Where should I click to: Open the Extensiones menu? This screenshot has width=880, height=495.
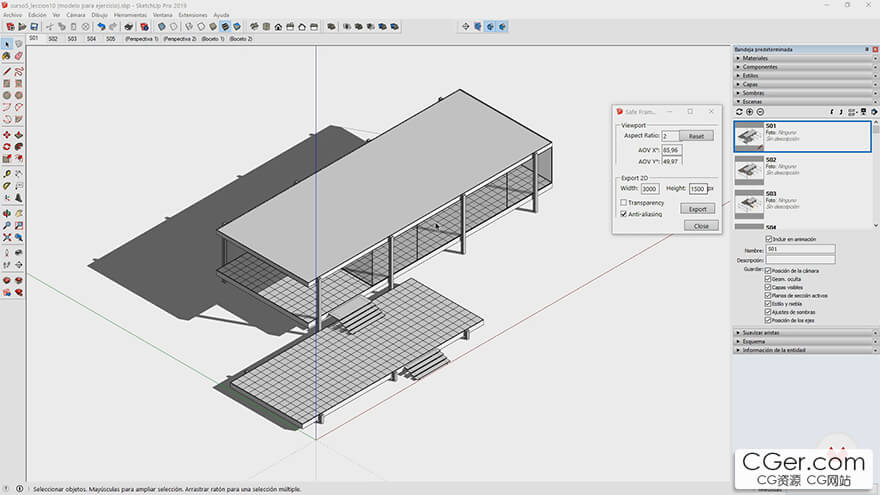coord(192,15)
